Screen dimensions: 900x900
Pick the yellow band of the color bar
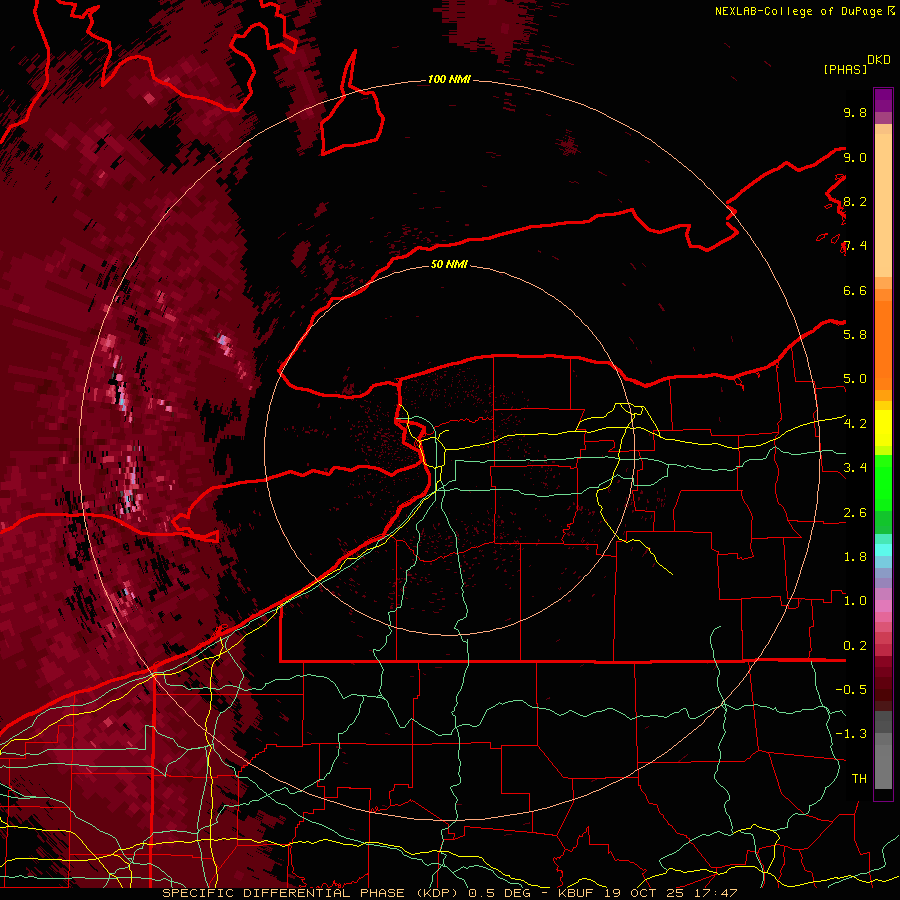click(x=883, y=428)
